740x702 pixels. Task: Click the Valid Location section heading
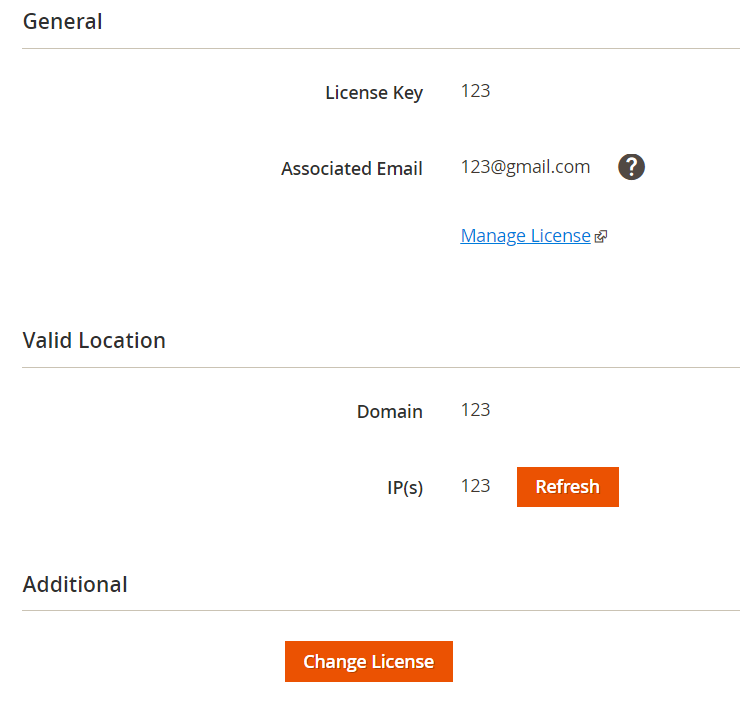[x=94, y=340]
